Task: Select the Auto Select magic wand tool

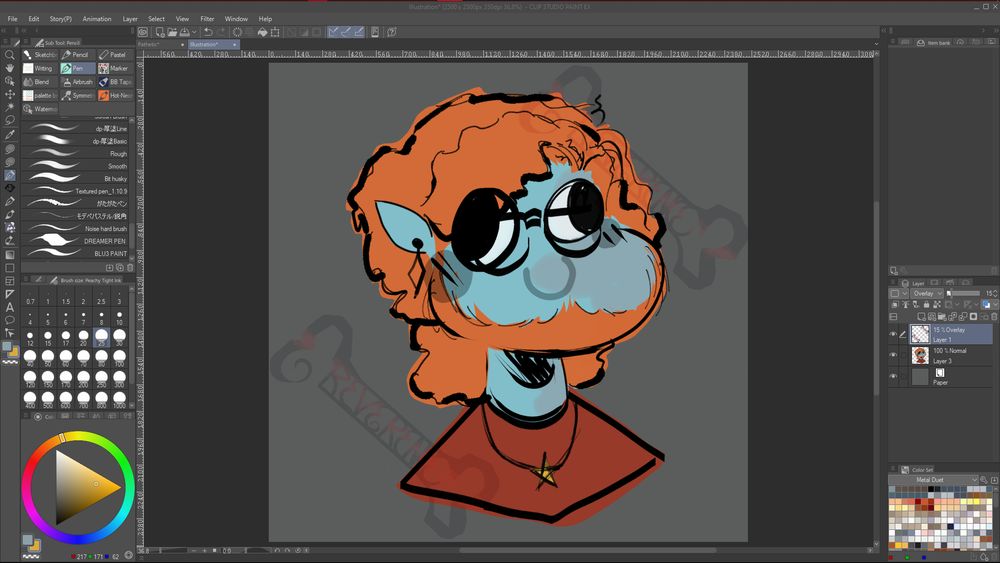Action: point(10,107)
